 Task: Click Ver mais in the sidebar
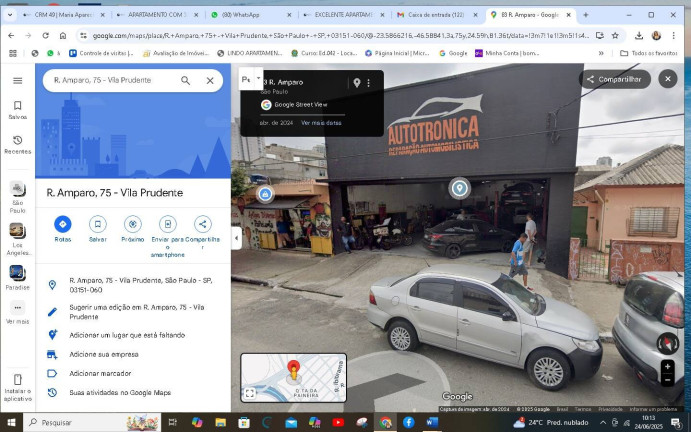pos(18,313)
